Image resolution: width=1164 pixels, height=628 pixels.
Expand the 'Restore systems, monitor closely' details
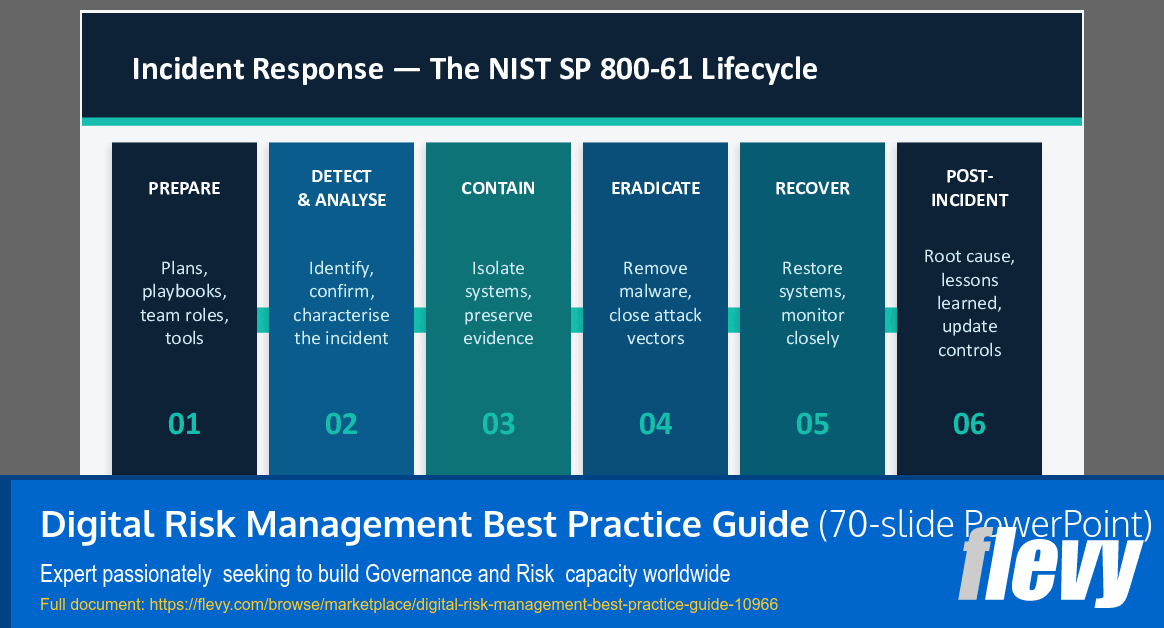[x=812, y=303]
